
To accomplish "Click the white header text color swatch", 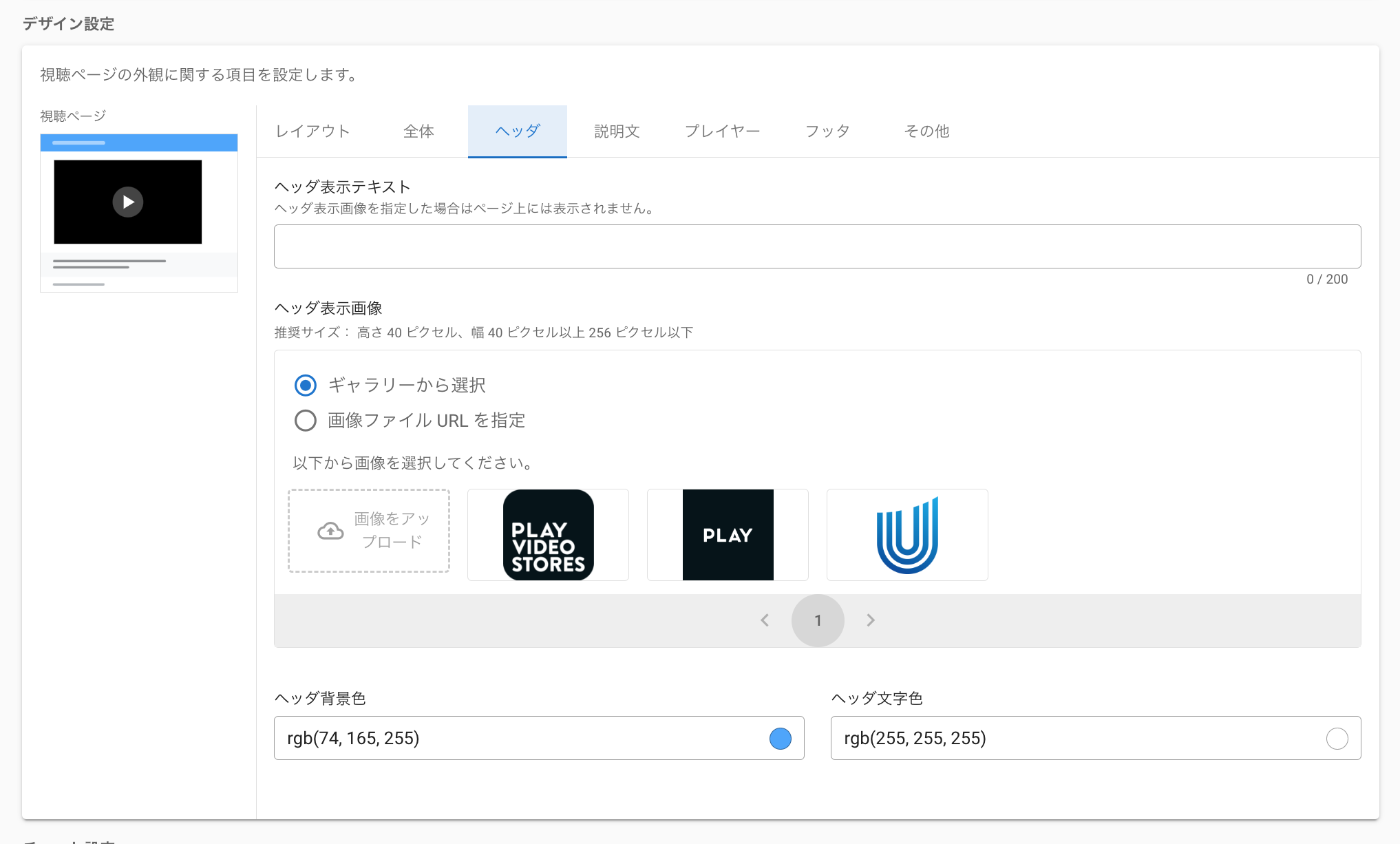I will point(1337,739).
